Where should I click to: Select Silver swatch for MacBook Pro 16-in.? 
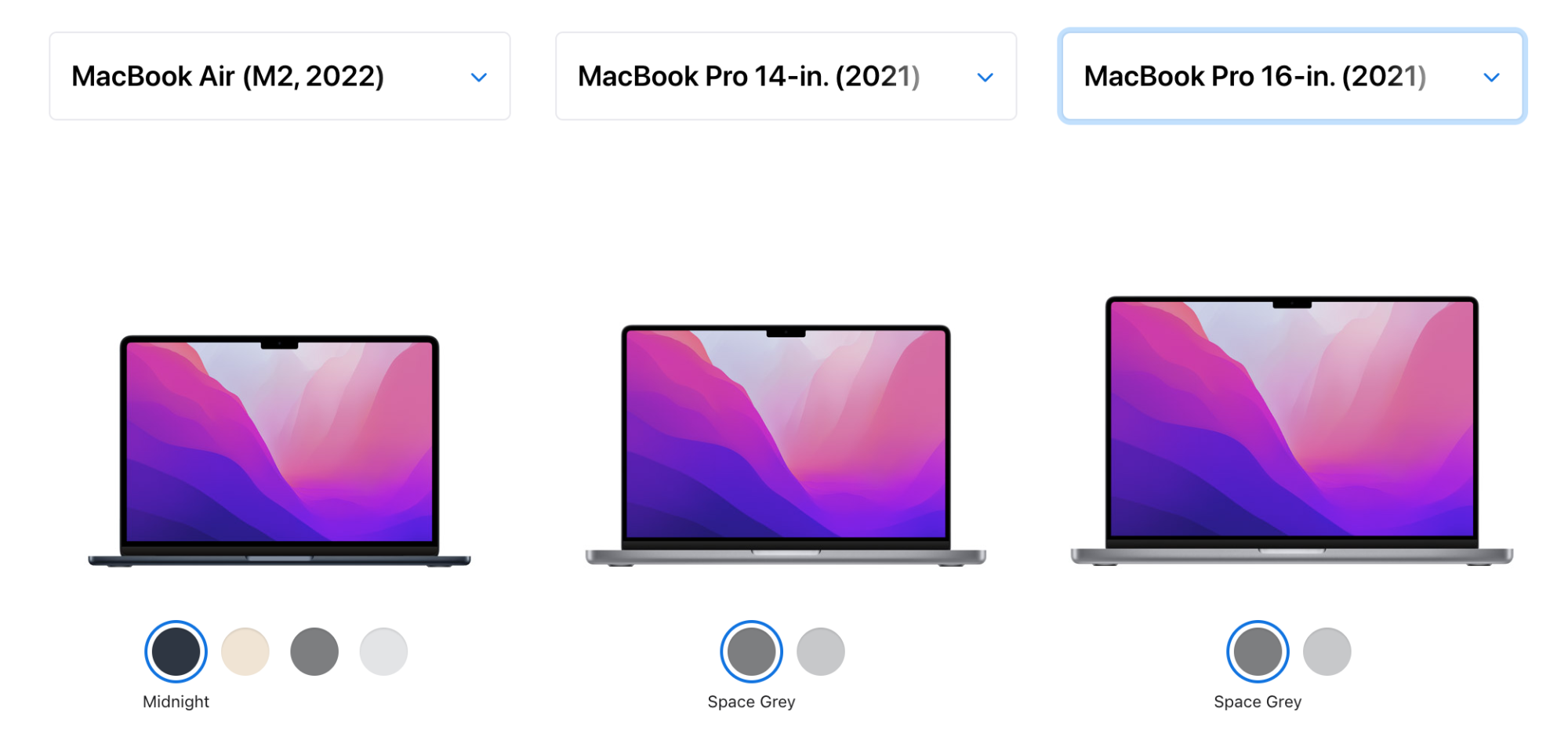[x=1327, y=651]
